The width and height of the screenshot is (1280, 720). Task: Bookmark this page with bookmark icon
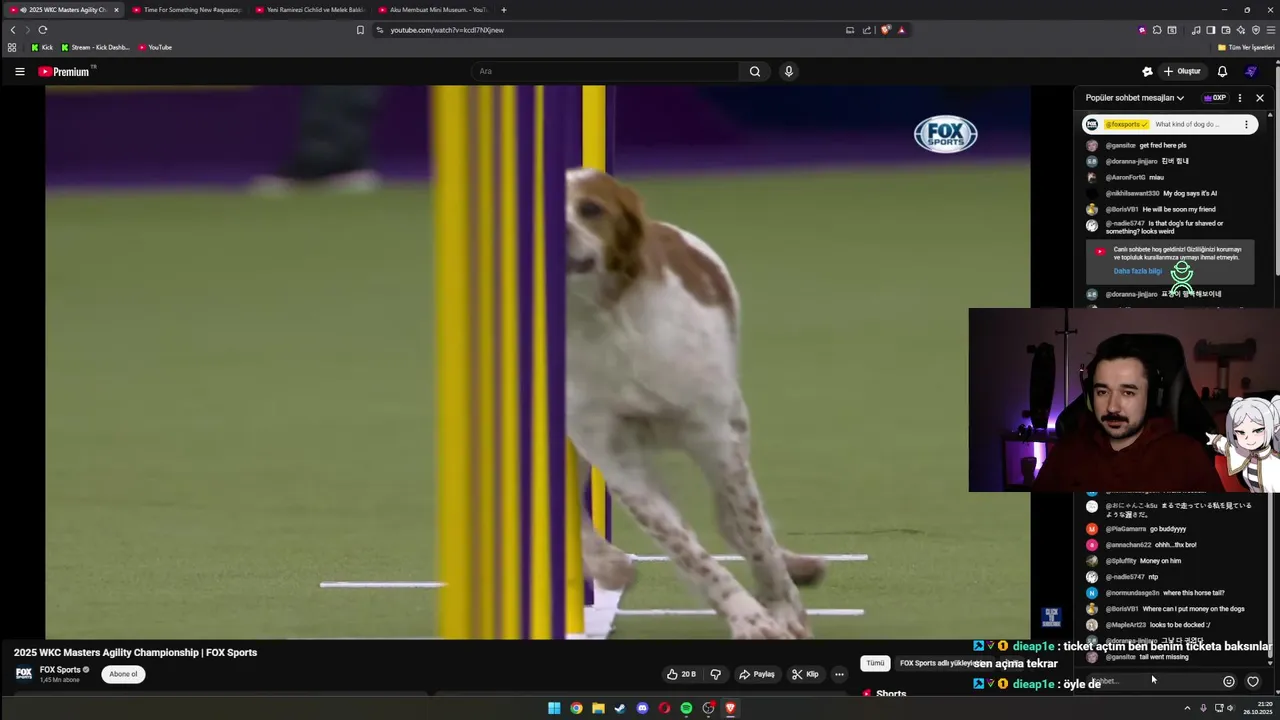(360, 30)
